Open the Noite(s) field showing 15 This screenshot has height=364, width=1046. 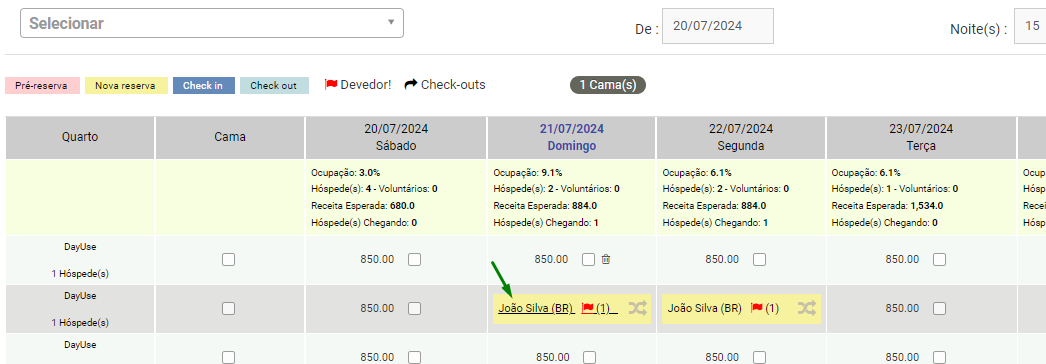tap(1030, 27)
